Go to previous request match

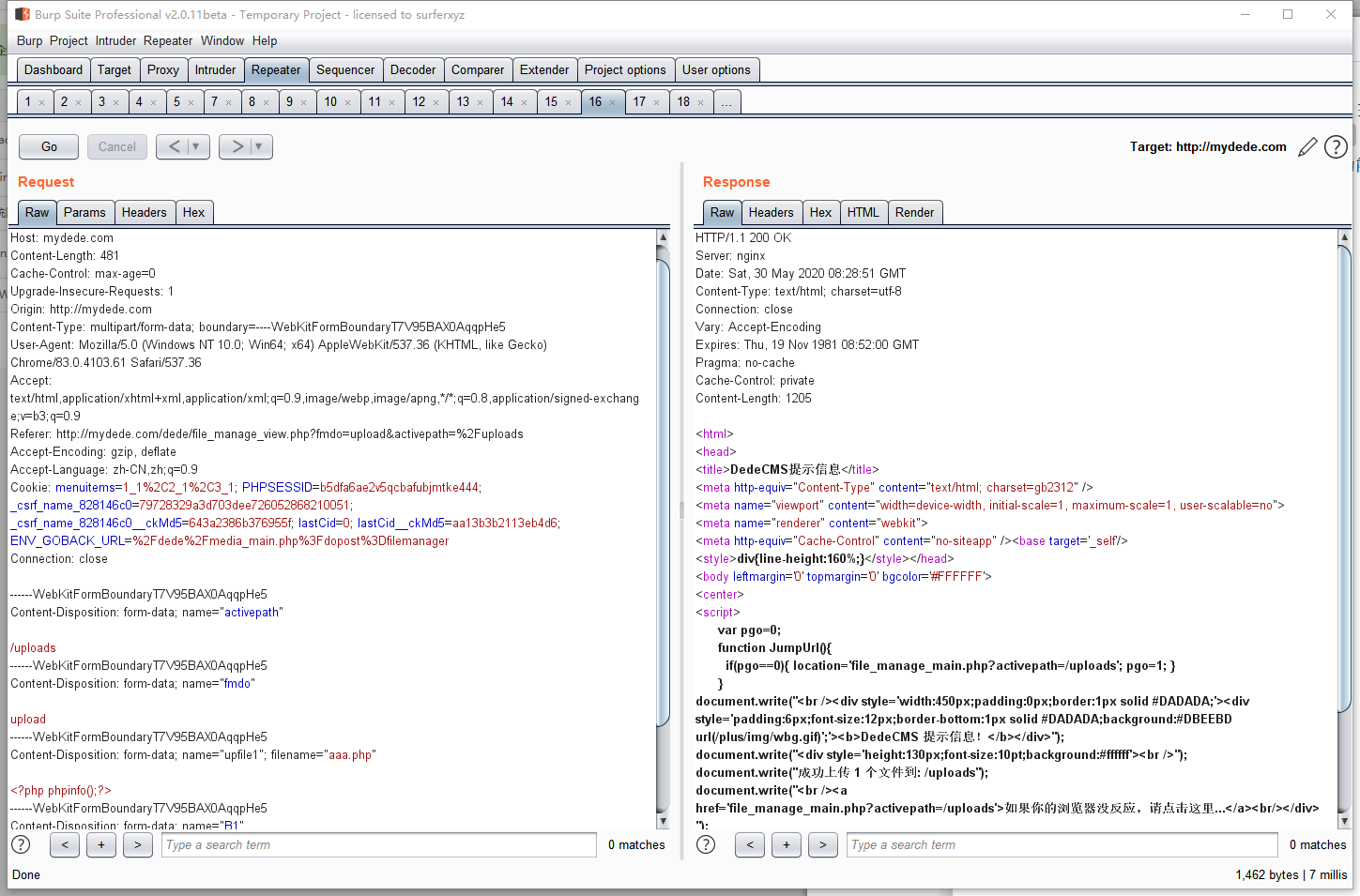pos(65,844)
